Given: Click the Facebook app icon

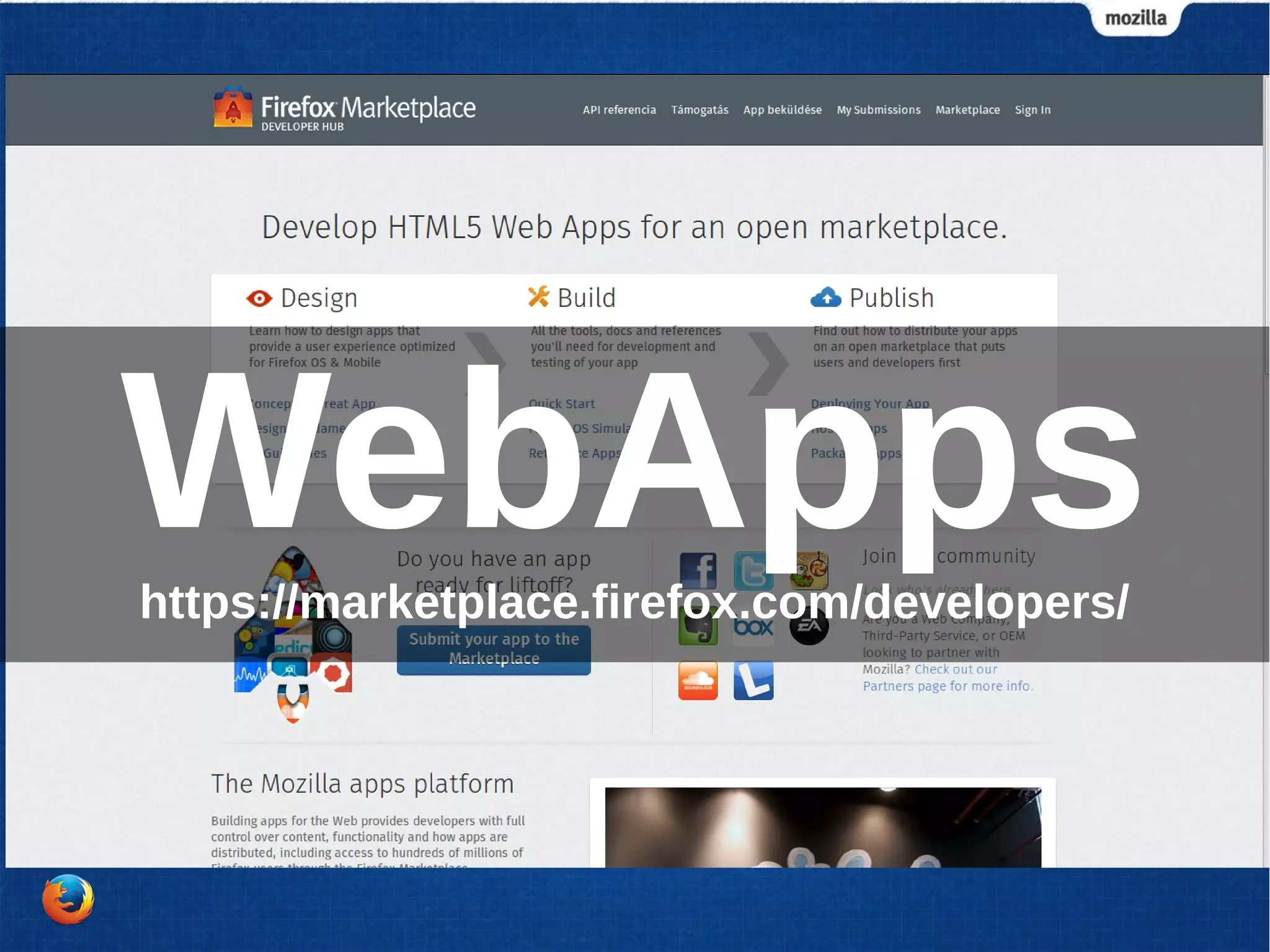Looking at the screenshot, I should point(698,571).
